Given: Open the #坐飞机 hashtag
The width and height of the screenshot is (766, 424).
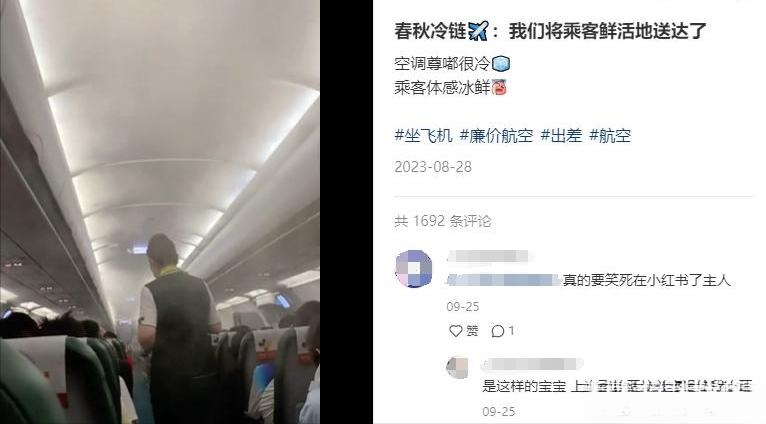Looking at the screenshot, I should coord(424,135).
